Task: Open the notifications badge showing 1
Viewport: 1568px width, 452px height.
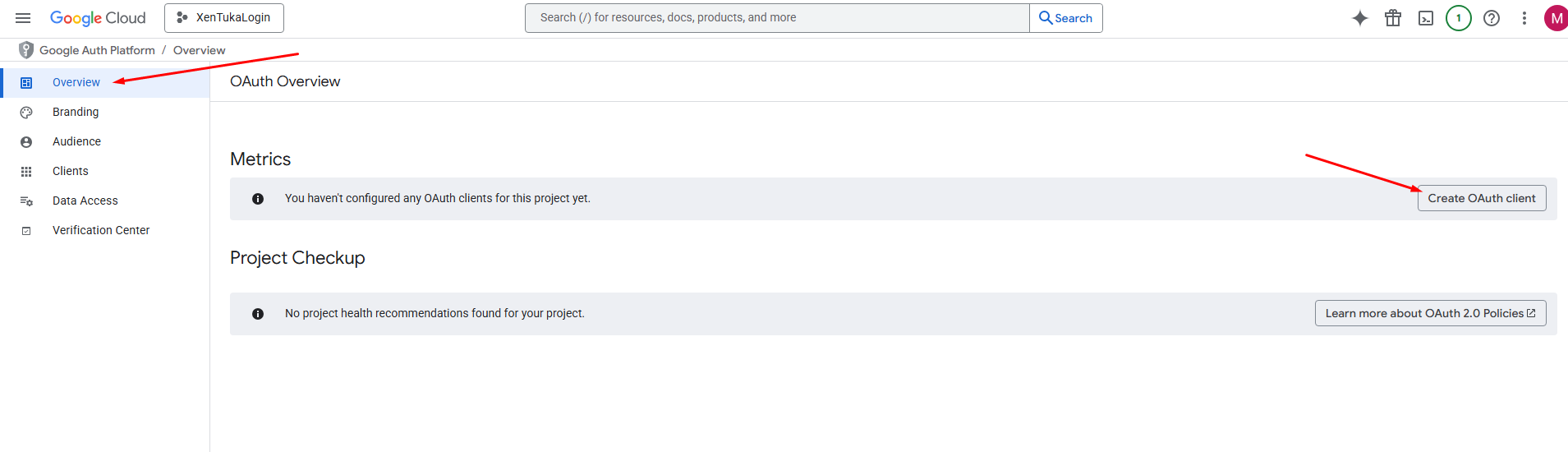Action: [x=1459, y=18]
